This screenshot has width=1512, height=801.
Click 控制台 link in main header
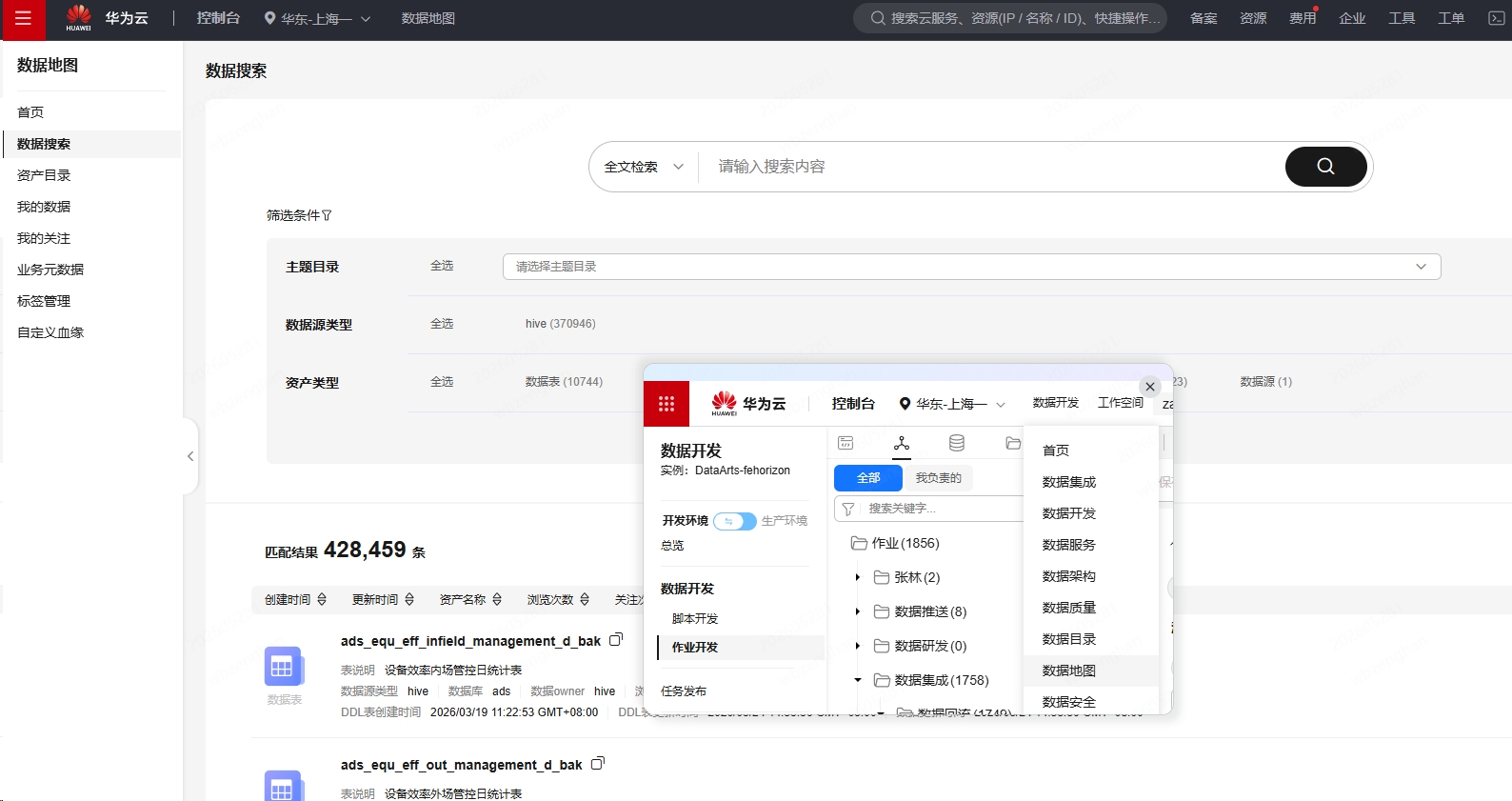click(x=218, y=18)
